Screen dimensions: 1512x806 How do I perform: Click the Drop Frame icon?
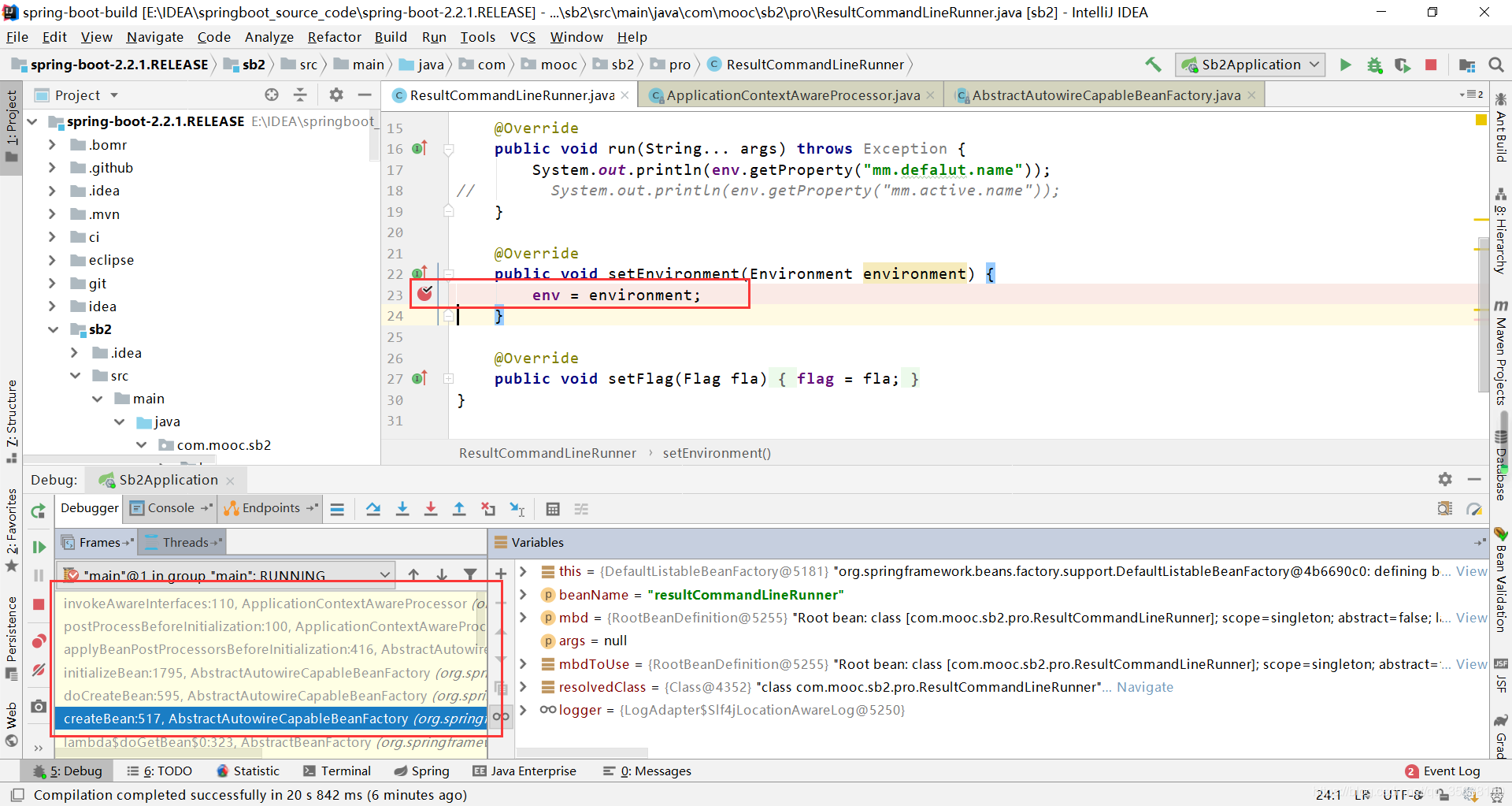[x=488, y=509]
